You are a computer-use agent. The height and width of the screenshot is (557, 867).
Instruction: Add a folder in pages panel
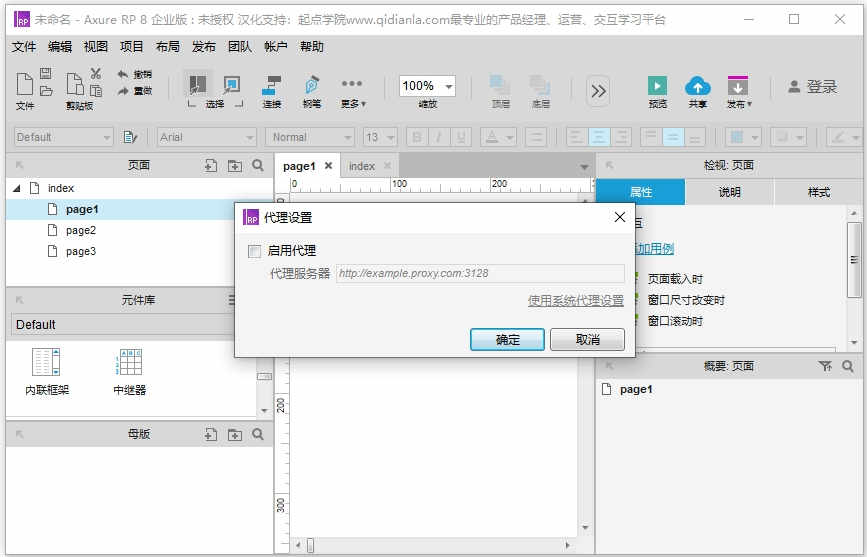tap(235, 165)
